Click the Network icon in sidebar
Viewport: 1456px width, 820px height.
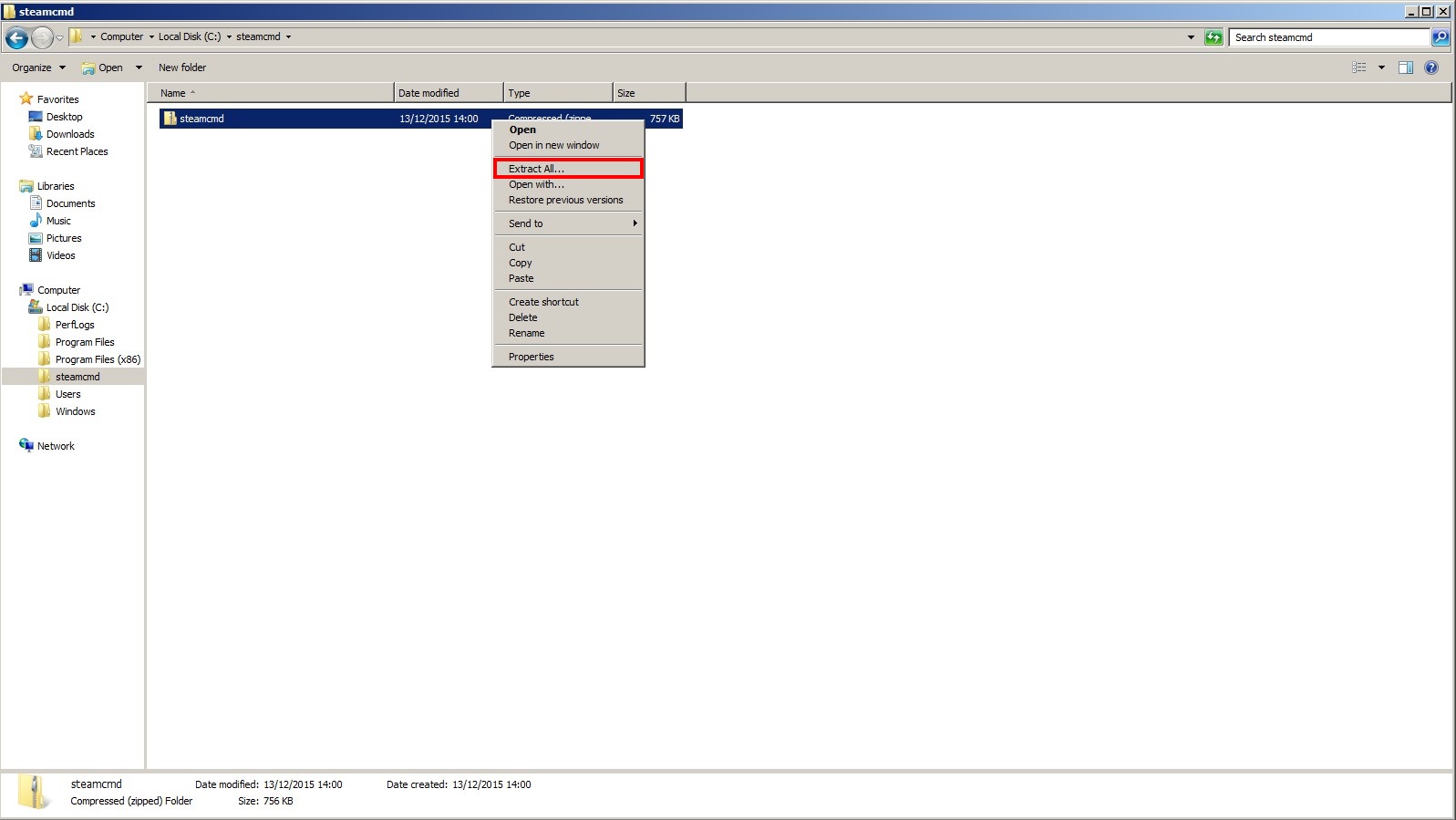coord(26,446)
